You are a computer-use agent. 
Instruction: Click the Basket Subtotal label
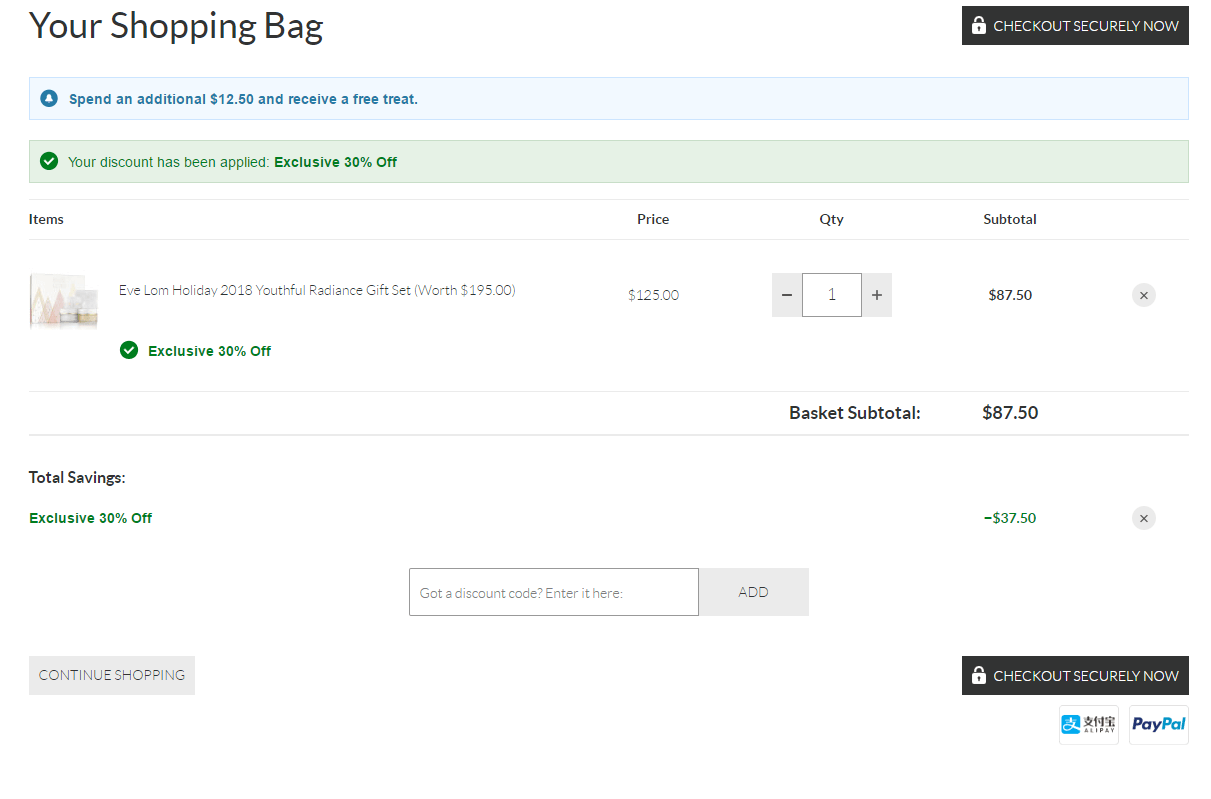pyautogui.click(x=855, y=412)
